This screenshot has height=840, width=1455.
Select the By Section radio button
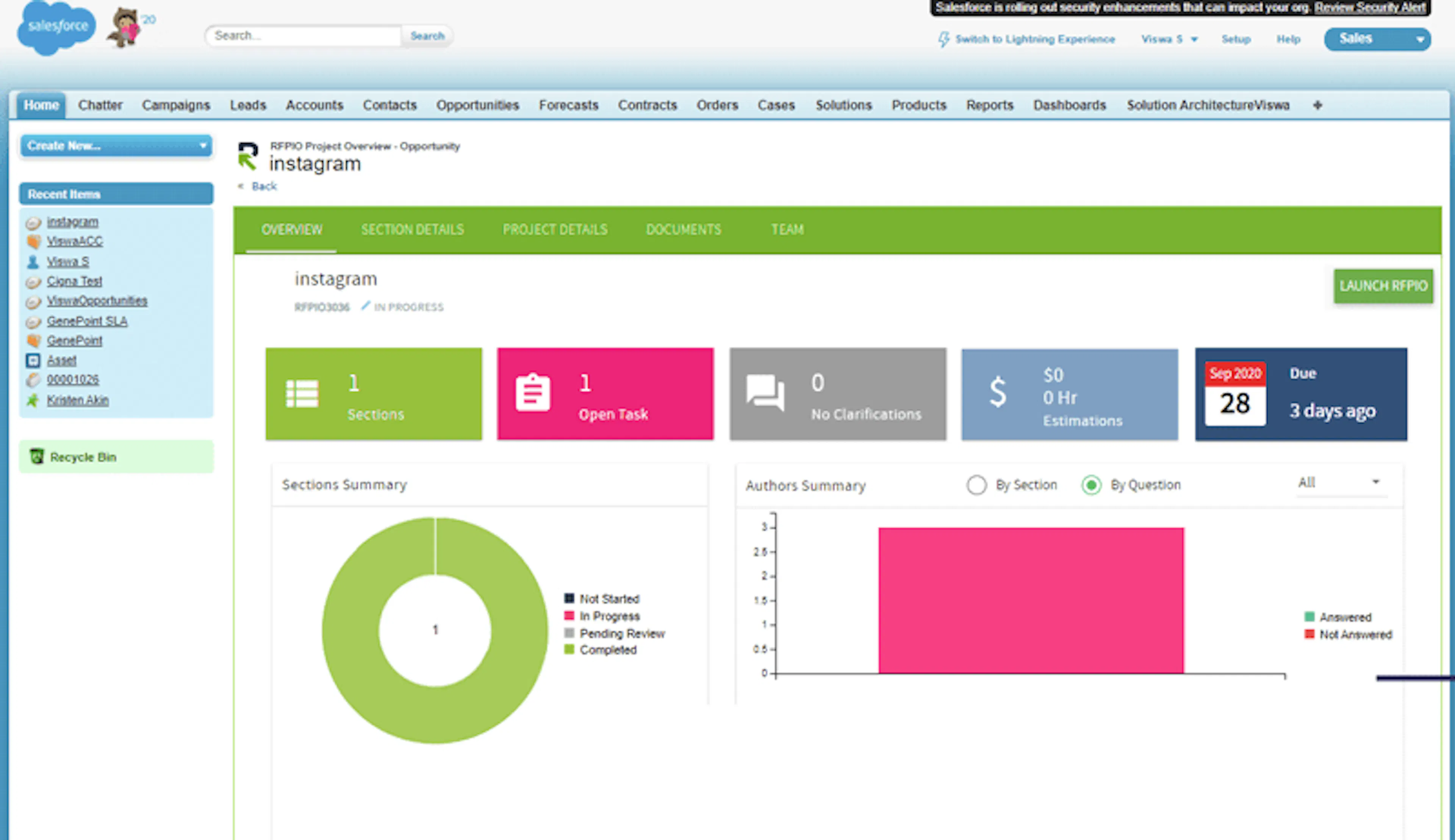pos(976,485)
